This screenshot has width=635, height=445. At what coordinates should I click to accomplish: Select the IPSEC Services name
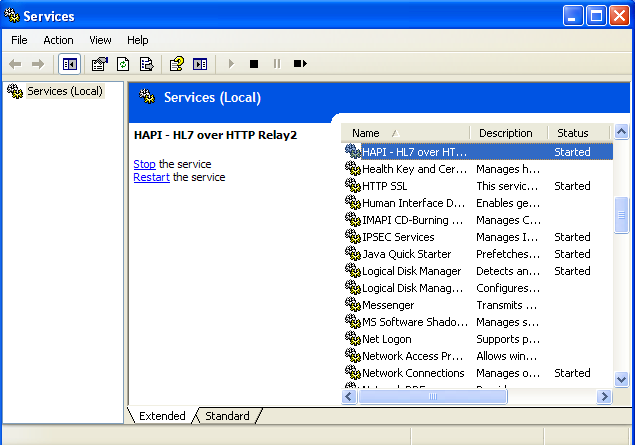click(398, 237)
